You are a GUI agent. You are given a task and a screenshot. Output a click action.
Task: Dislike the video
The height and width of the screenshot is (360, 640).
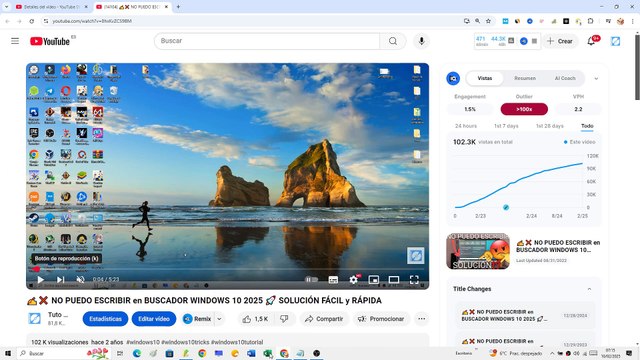tap(284, 319)
